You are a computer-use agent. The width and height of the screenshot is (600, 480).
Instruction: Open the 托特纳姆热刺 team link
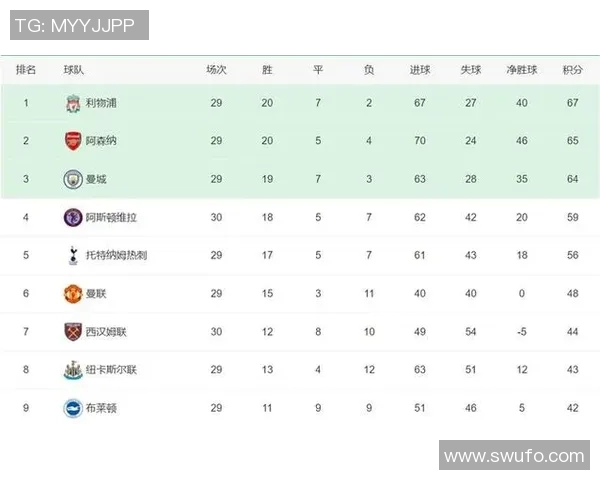point(116,255)
